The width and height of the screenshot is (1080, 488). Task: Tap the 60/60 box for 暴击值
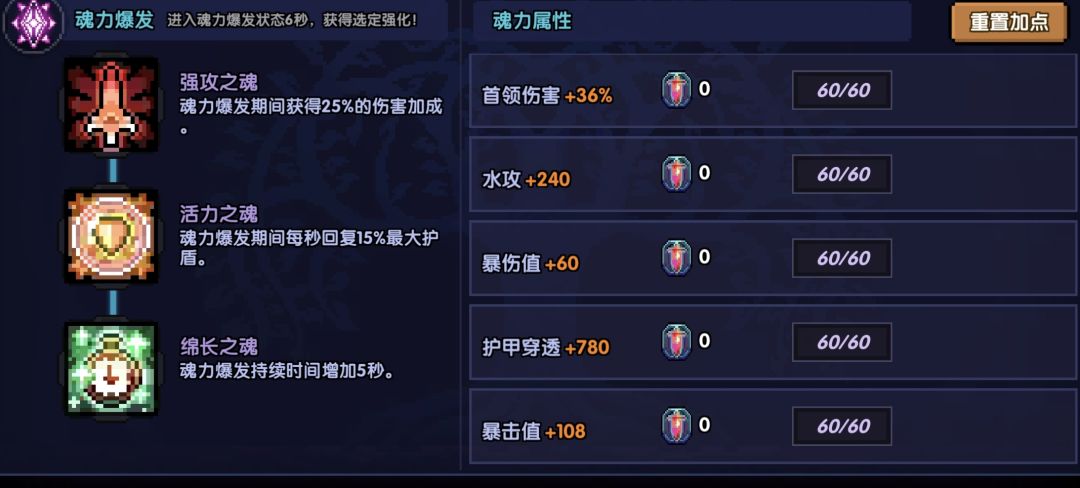842,427
